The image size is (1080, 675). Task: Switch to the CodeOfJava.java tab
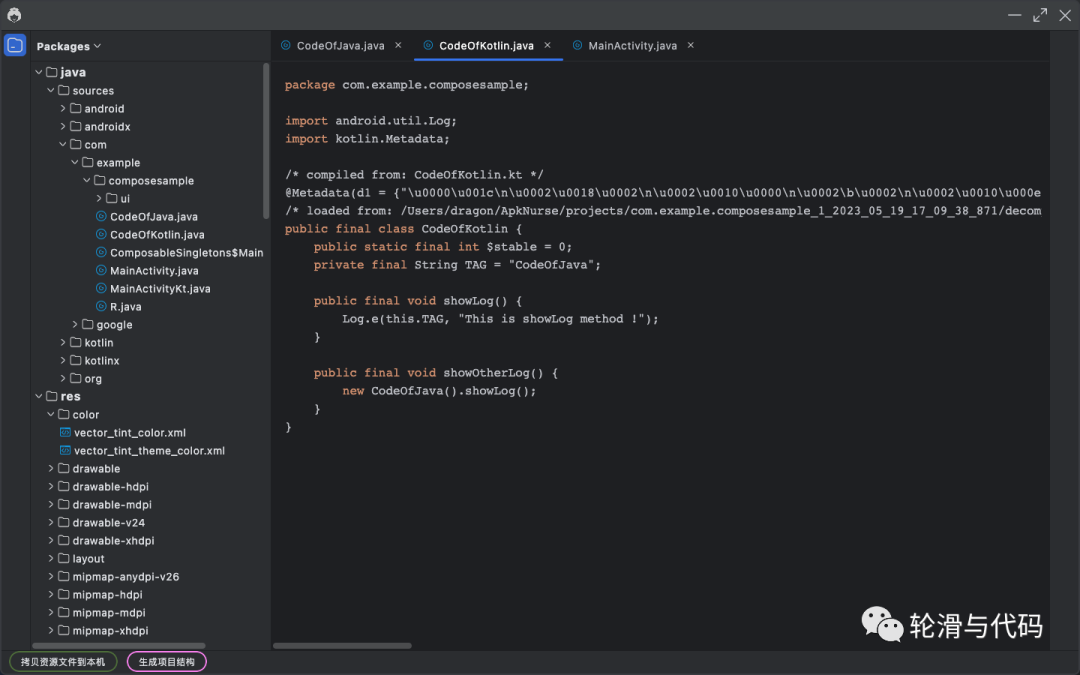340,46
